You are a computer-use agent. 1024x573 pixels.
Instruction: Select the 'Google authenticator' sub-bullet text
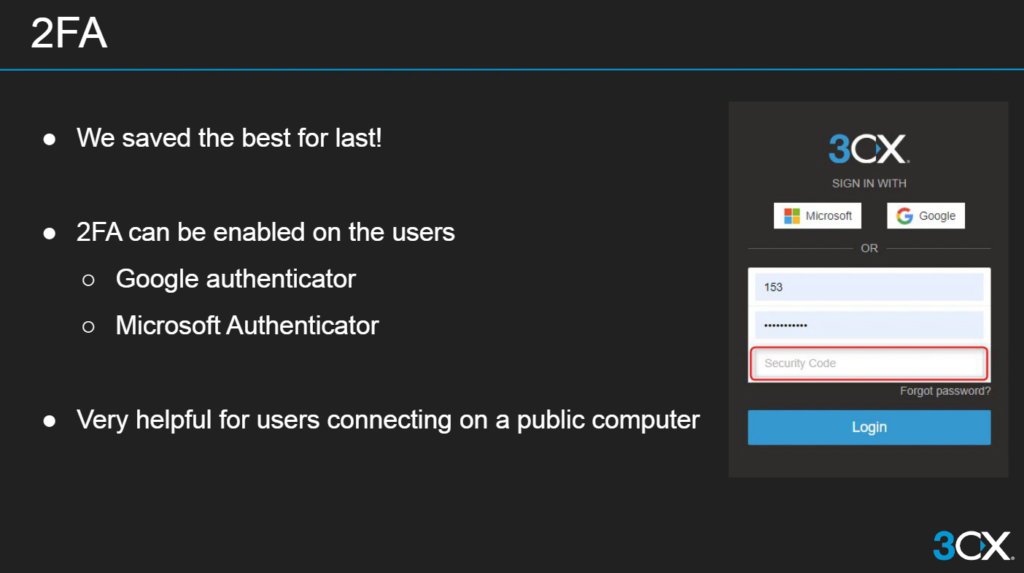235,279
